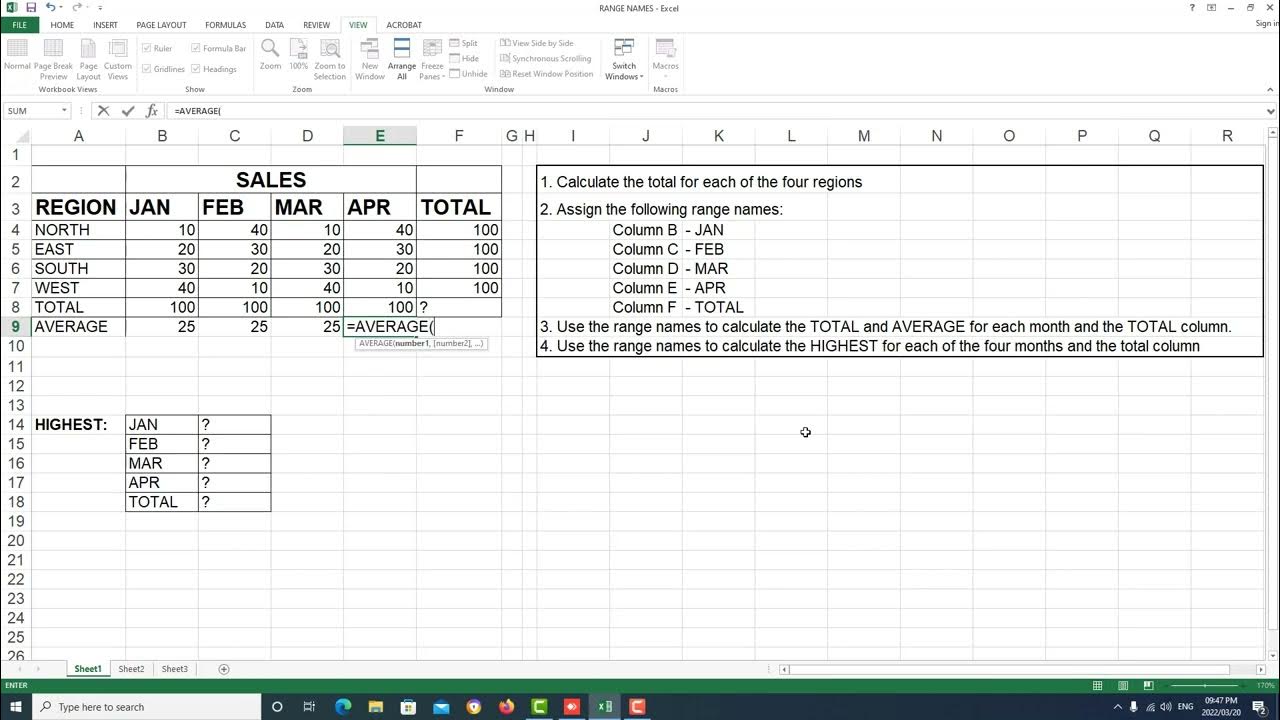Split the window

(464, 43)
